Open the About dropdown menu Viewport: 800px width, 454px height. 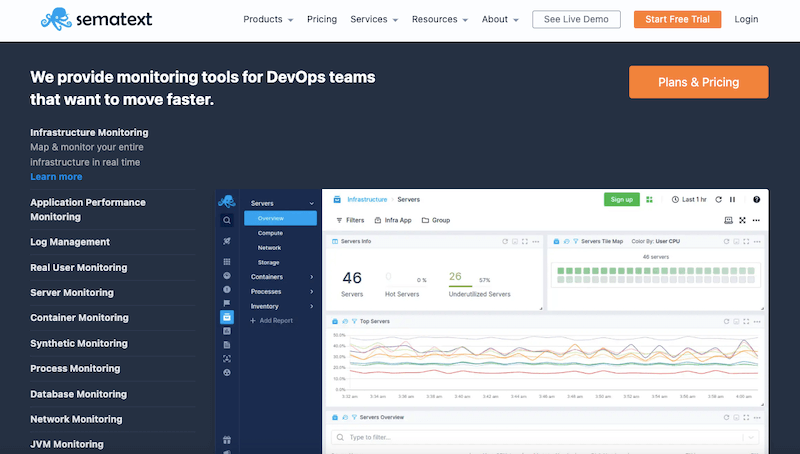(500, 19)
